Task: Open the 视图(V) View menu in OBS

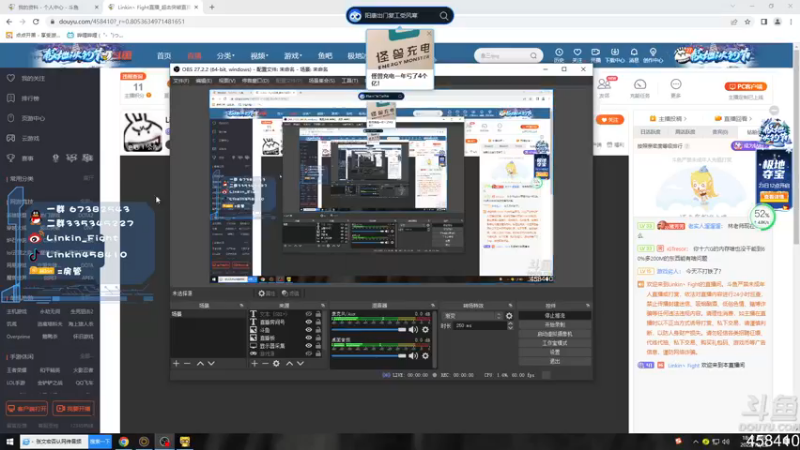Action: click(227, 81)
